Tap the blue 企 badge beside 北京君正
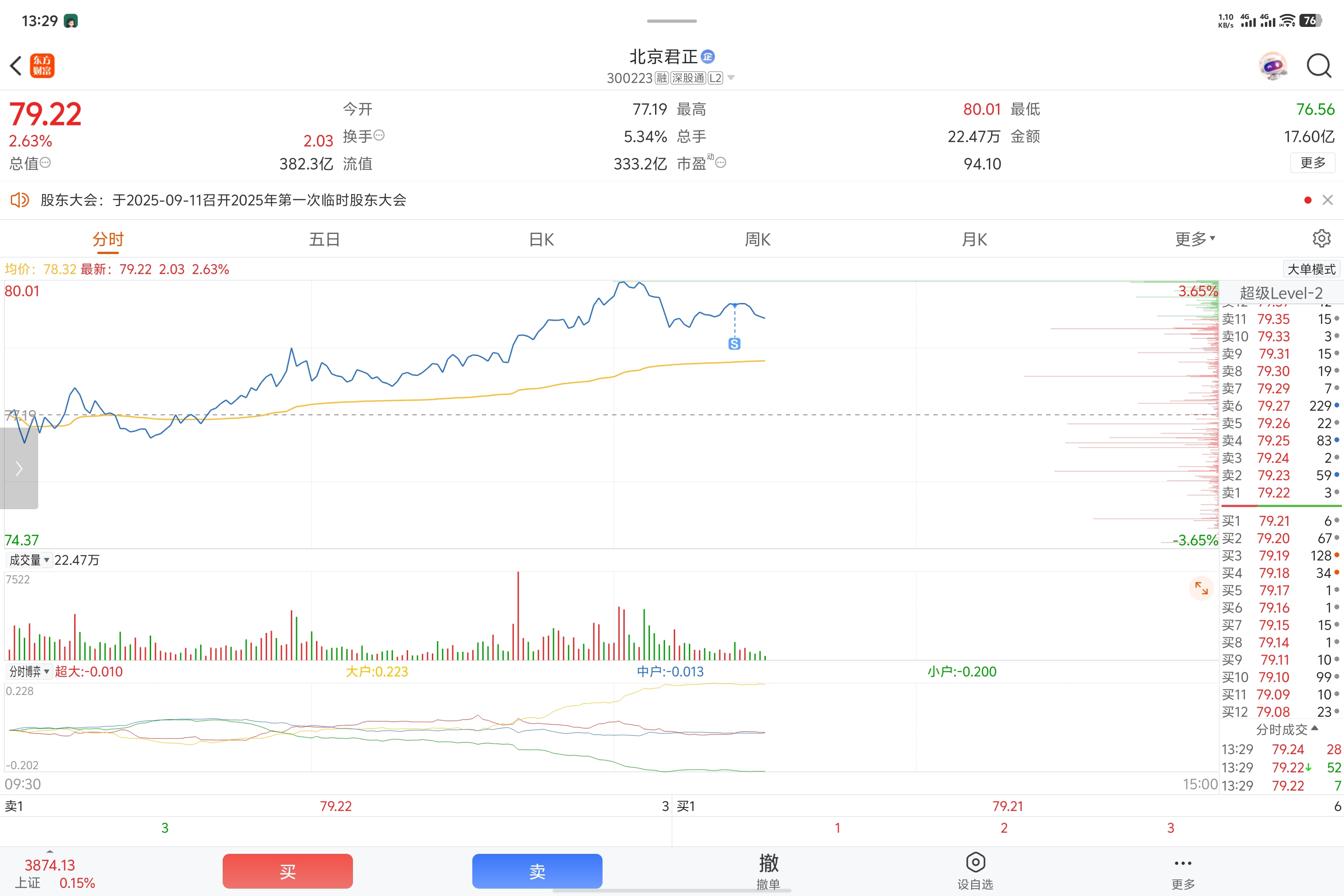 (708, 56)
